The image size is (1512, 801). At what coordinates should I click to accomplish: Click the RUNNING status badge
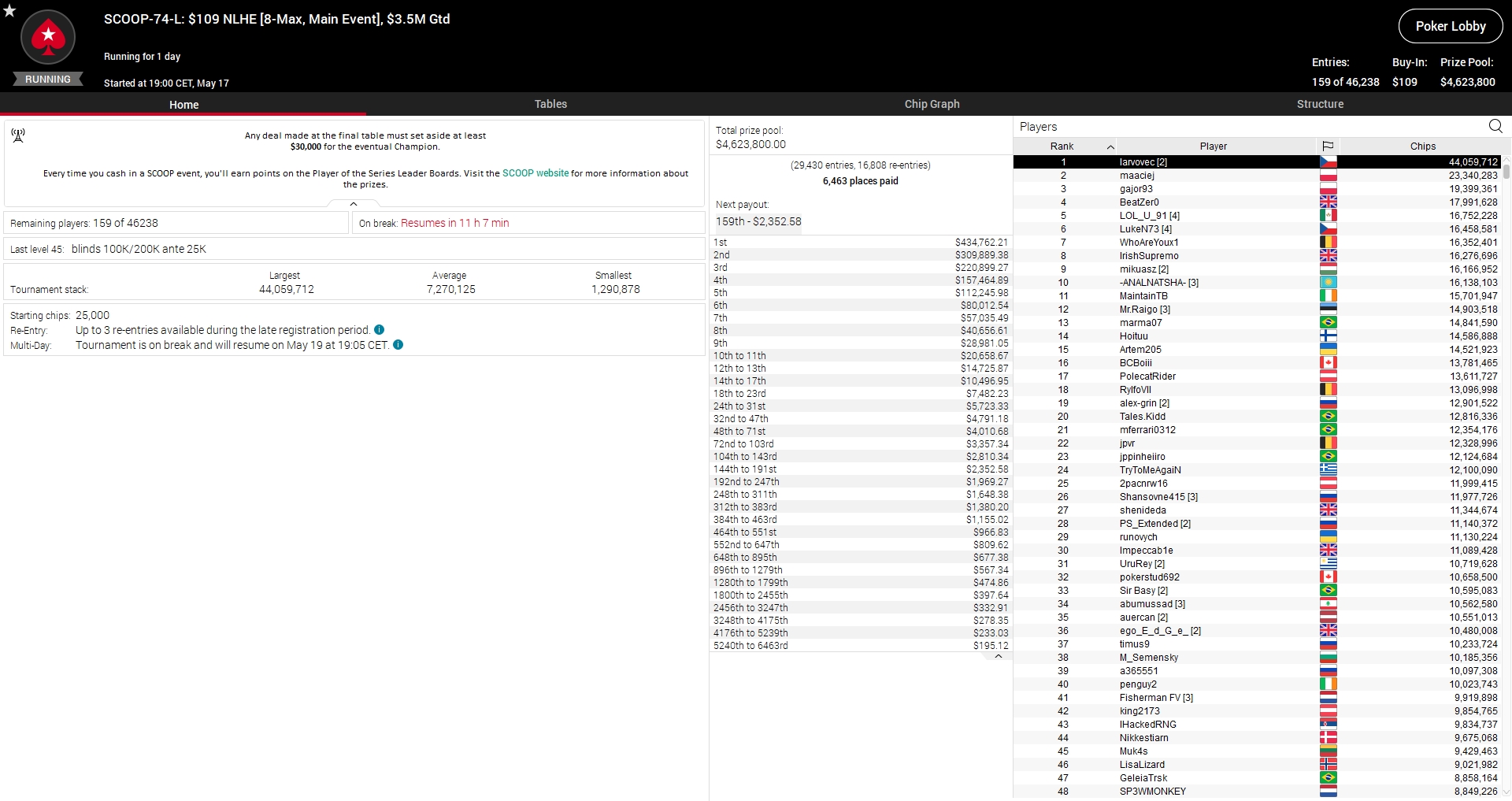coord(48,80)
